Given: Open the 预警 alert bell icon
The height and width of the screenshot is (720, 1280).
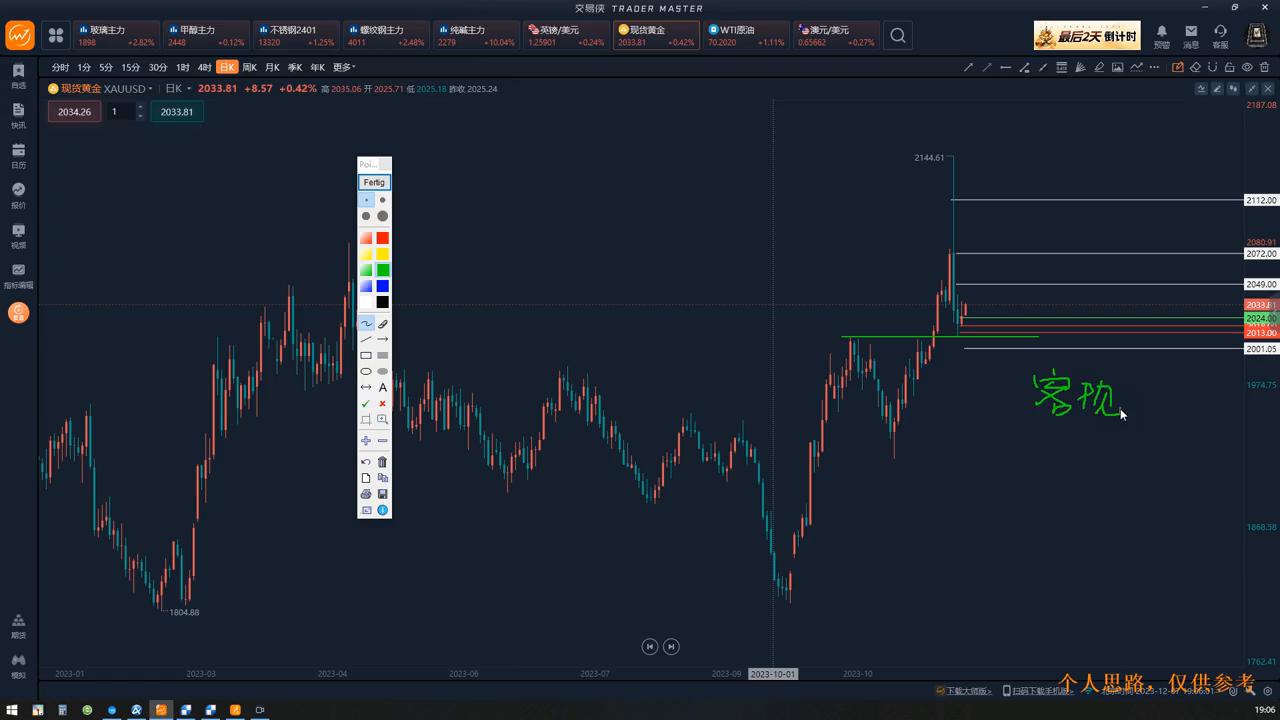Looking at the screenshot, I should pos(1161,36).
